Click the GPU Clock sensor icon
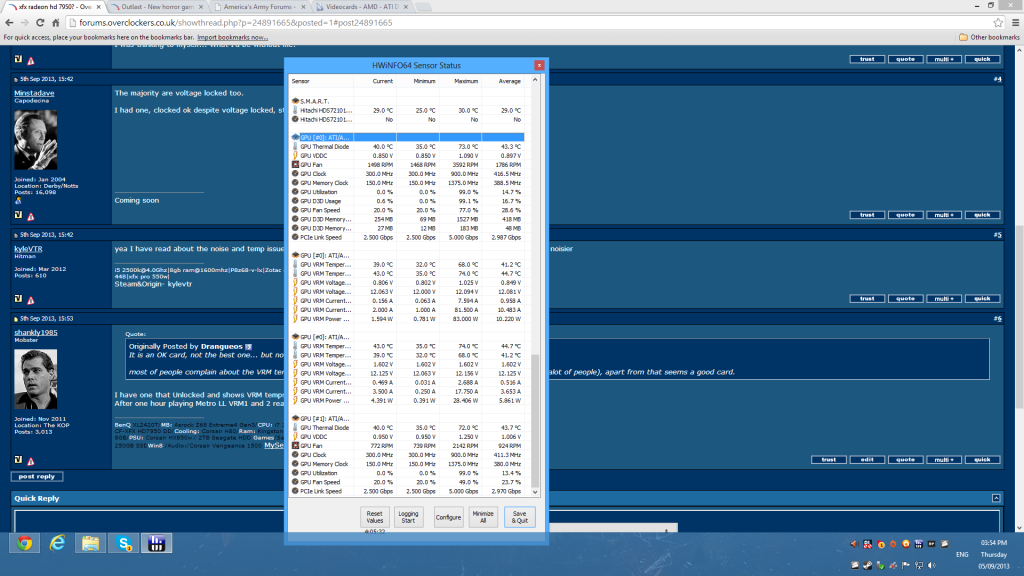 pos(295,173)
